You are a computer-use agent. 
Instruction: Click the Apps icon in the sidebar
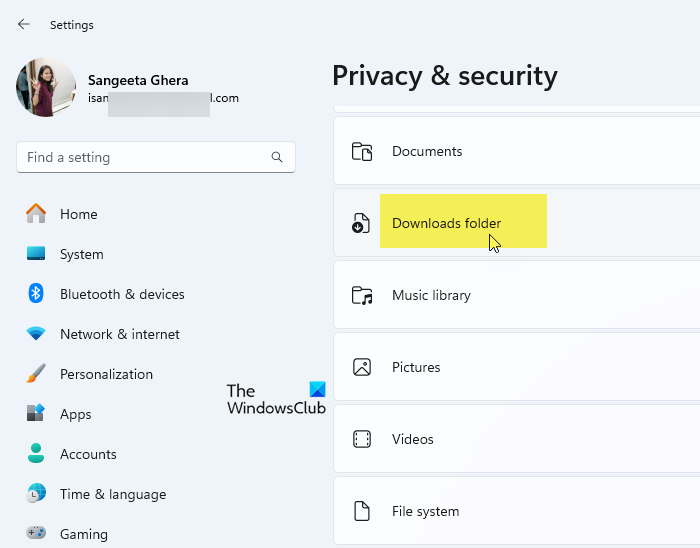(x=36, y=414)
